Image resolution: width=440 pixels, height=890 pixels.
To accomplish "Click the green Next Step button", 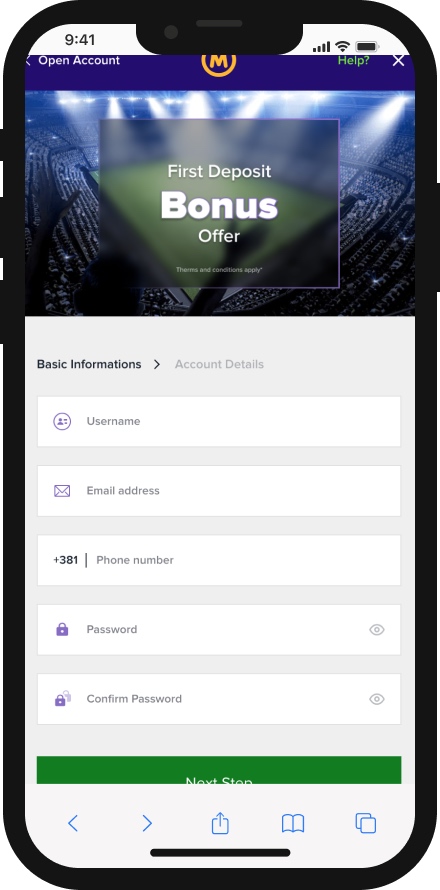I will [x=219, y=770].
